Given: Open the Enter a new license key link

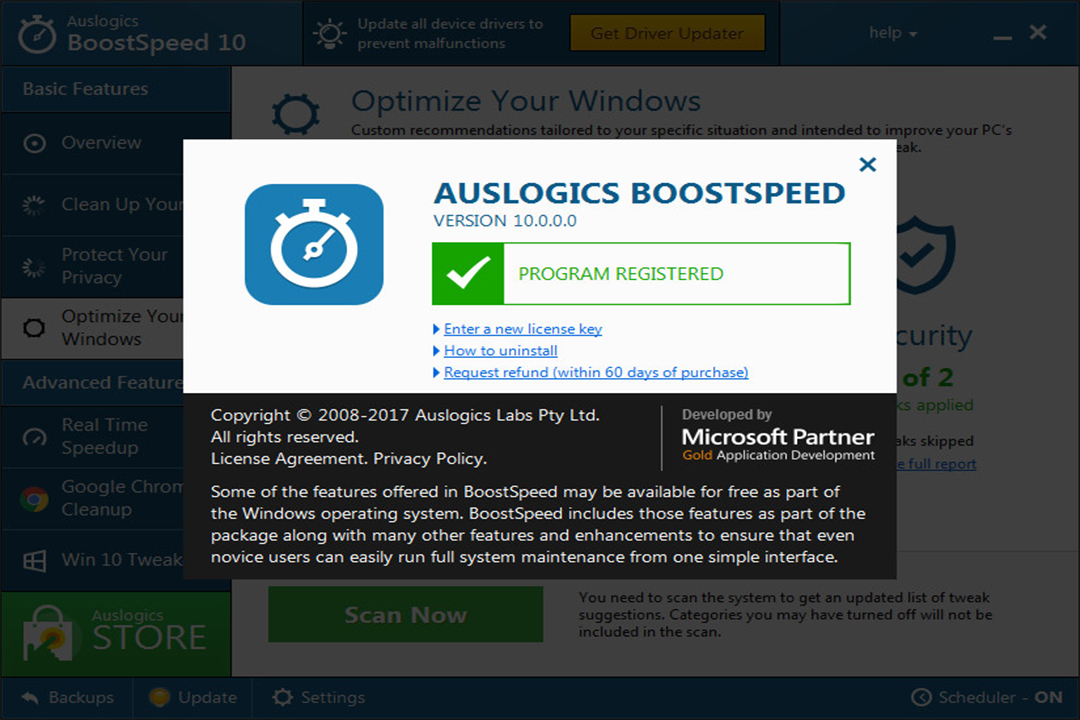Looking at the screenshot, I should pos(523,329).
